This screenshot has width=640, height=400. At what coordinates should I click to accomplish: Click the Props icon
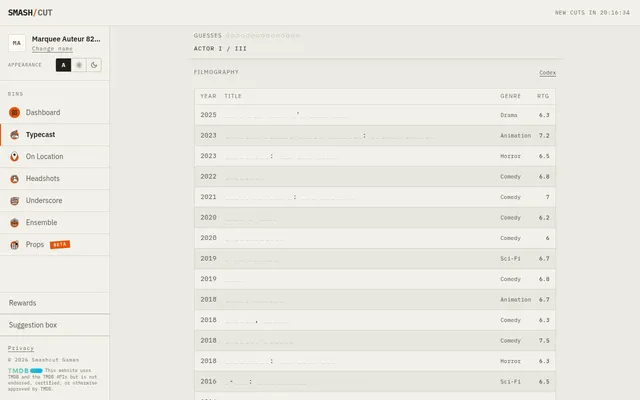click(x=14, y=244)
